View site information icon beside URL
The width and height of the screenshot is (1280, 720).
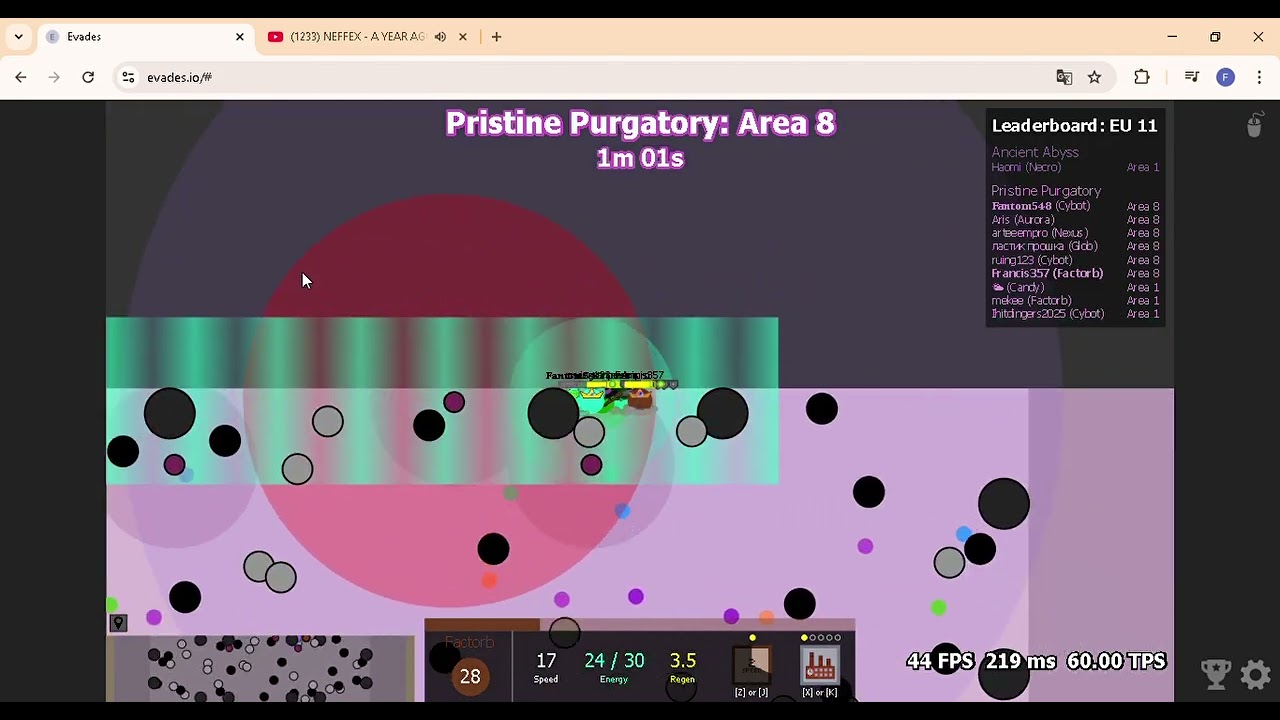(128, 77)
